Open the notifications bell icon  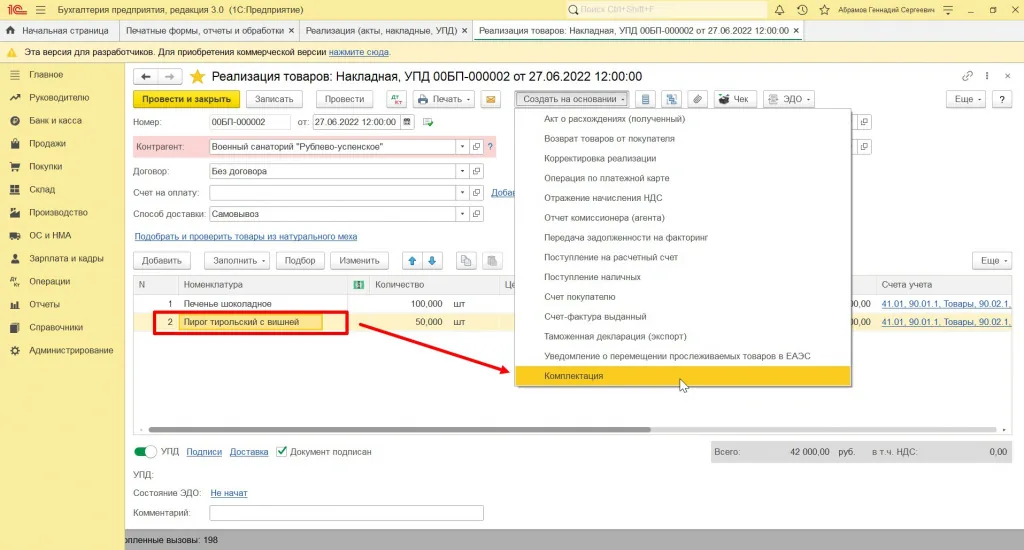pos(779,10)
